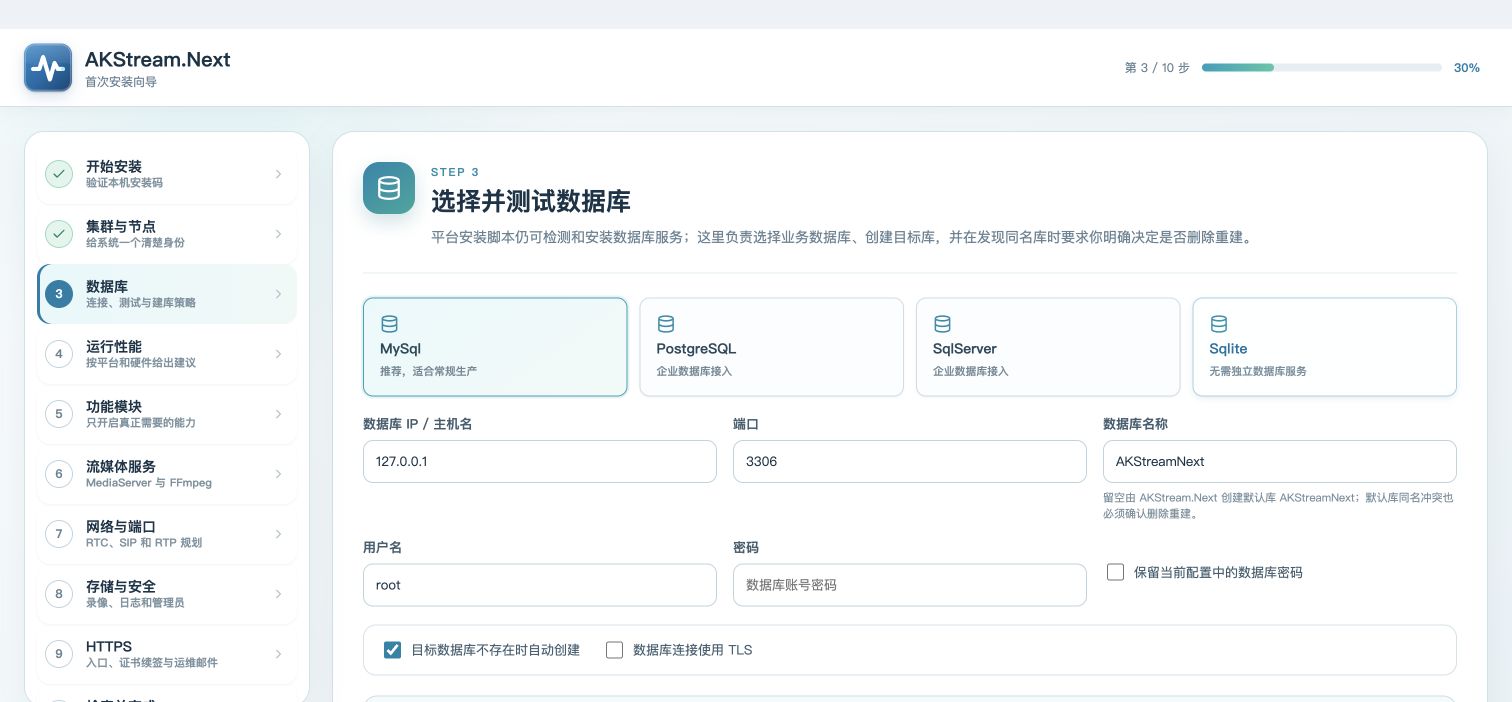Click the PostgreSQL card database icon

coord(666,324)
